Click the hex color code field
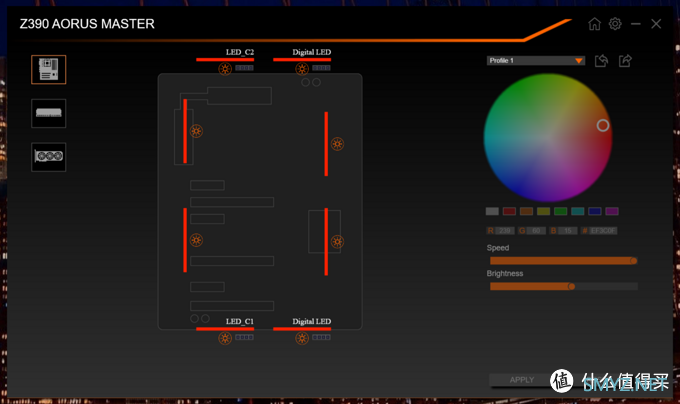The height and width of the screenshot is (404, 680). (603, 231)
